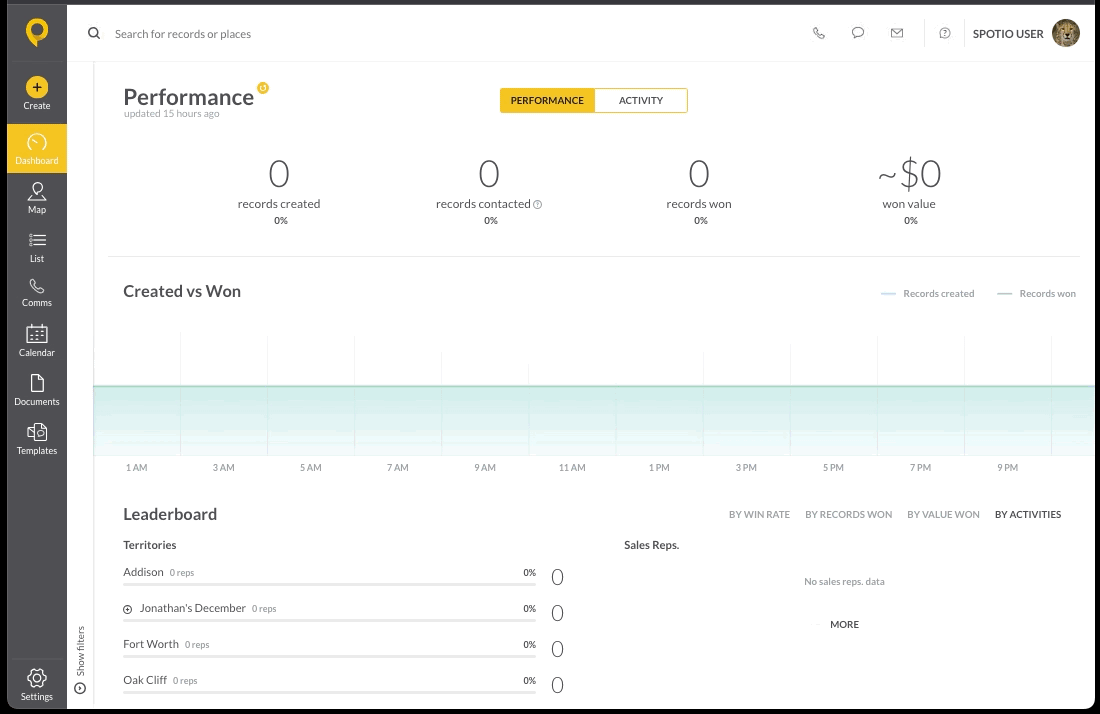This screenshot has height=714, width=1100.
Task: Expand Jonathan's December territory
Action: tap(128, 609)
